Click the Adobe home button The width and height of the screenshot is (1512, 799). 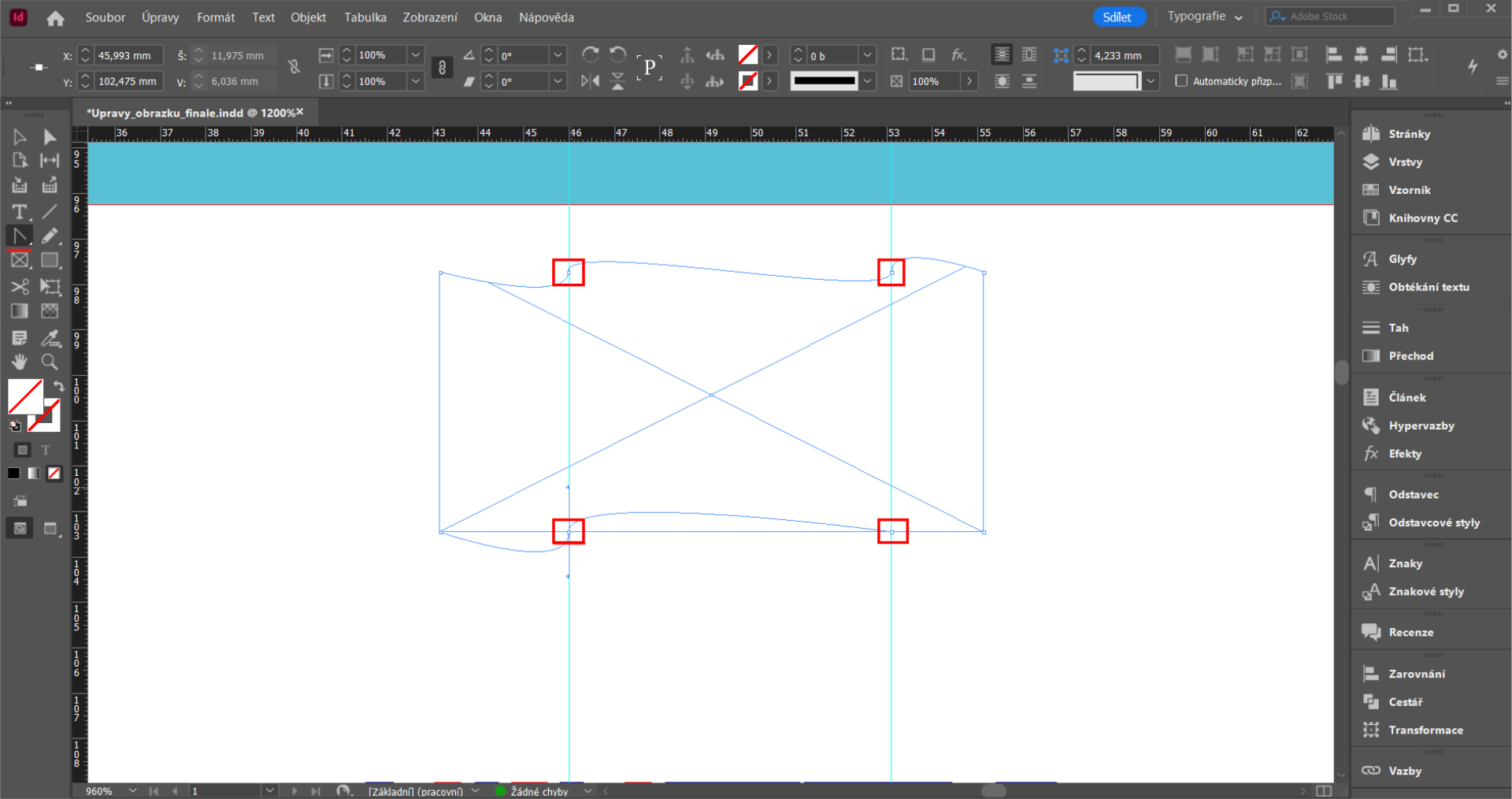55,17
